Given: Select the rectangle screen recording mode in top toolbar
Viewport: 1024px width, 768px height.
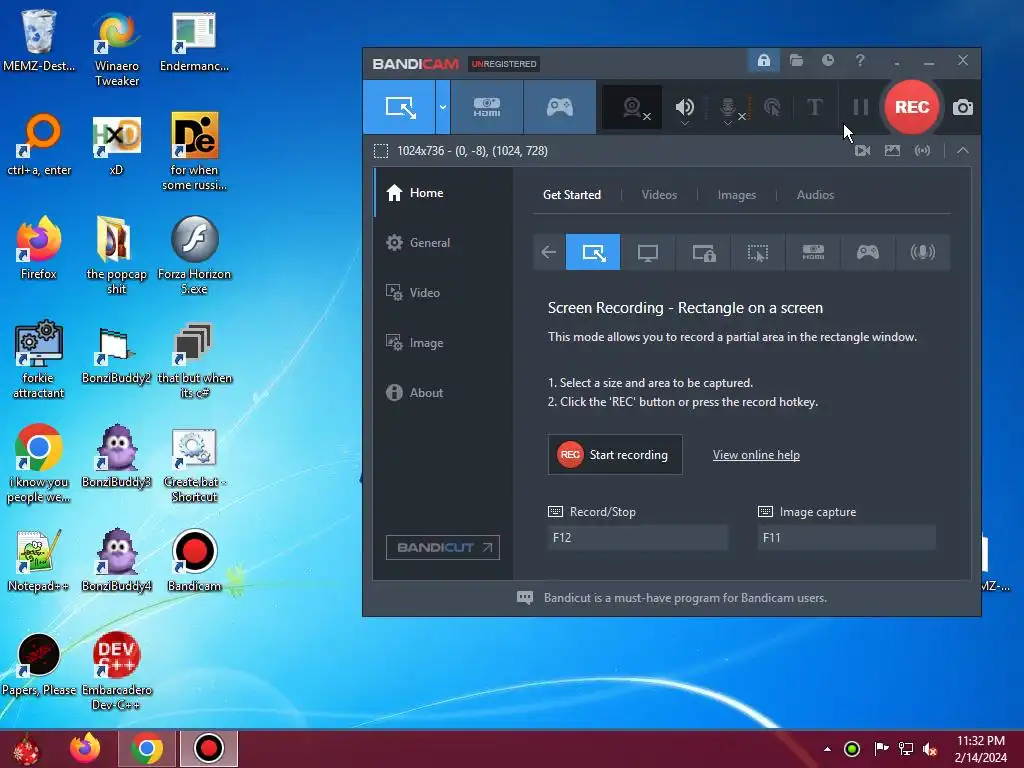Looking at the screenshot, I should 400,107.
